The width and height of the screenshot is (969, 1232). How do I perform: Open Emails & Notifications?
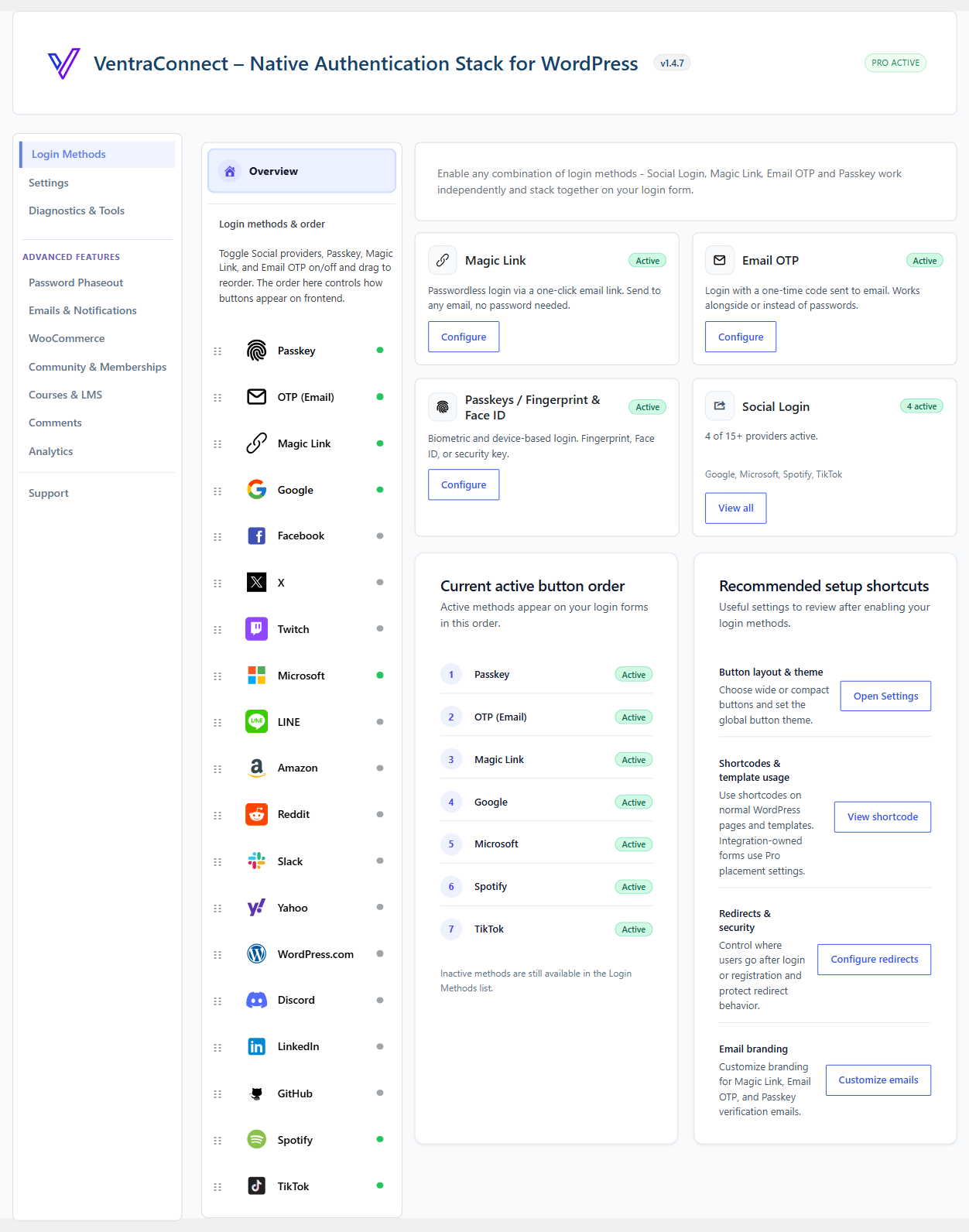[83, 310]
